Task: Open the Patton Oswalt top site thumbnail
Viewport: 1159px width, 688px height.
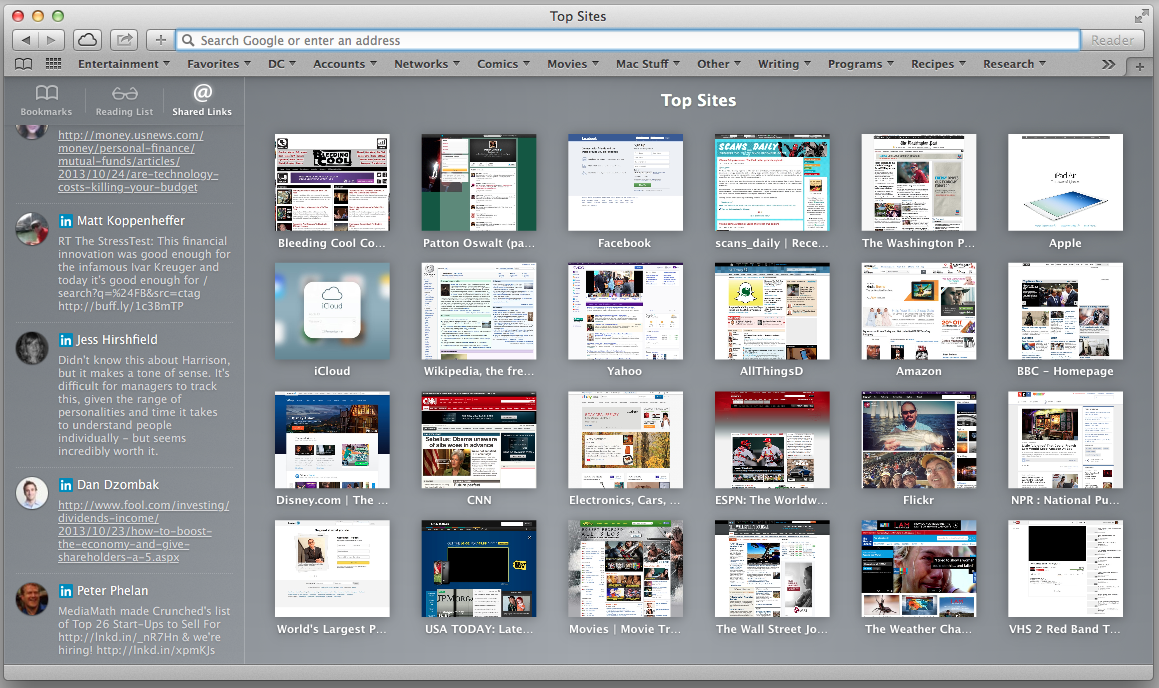Action: 479,182
